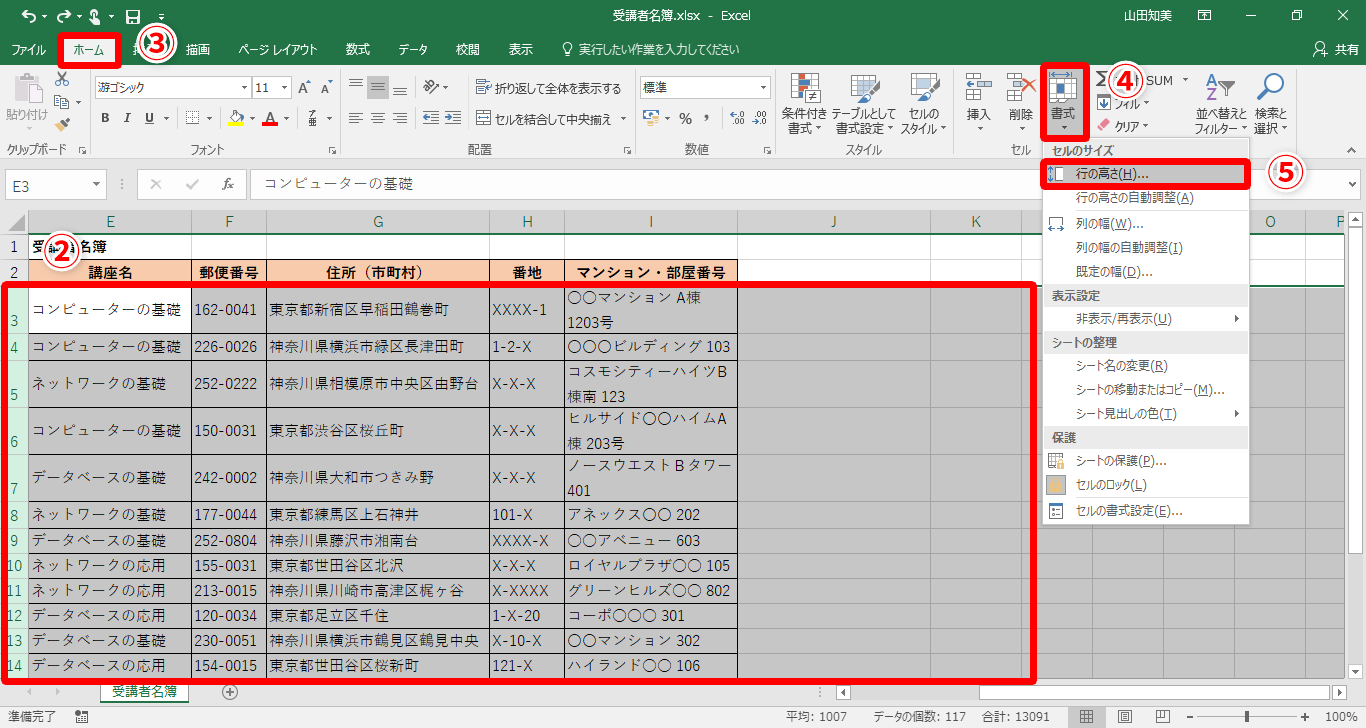Image resolution: width=1366 pixels, height=728 pixels.
Task: Open the text orientation tool
Action: (430, 88)
